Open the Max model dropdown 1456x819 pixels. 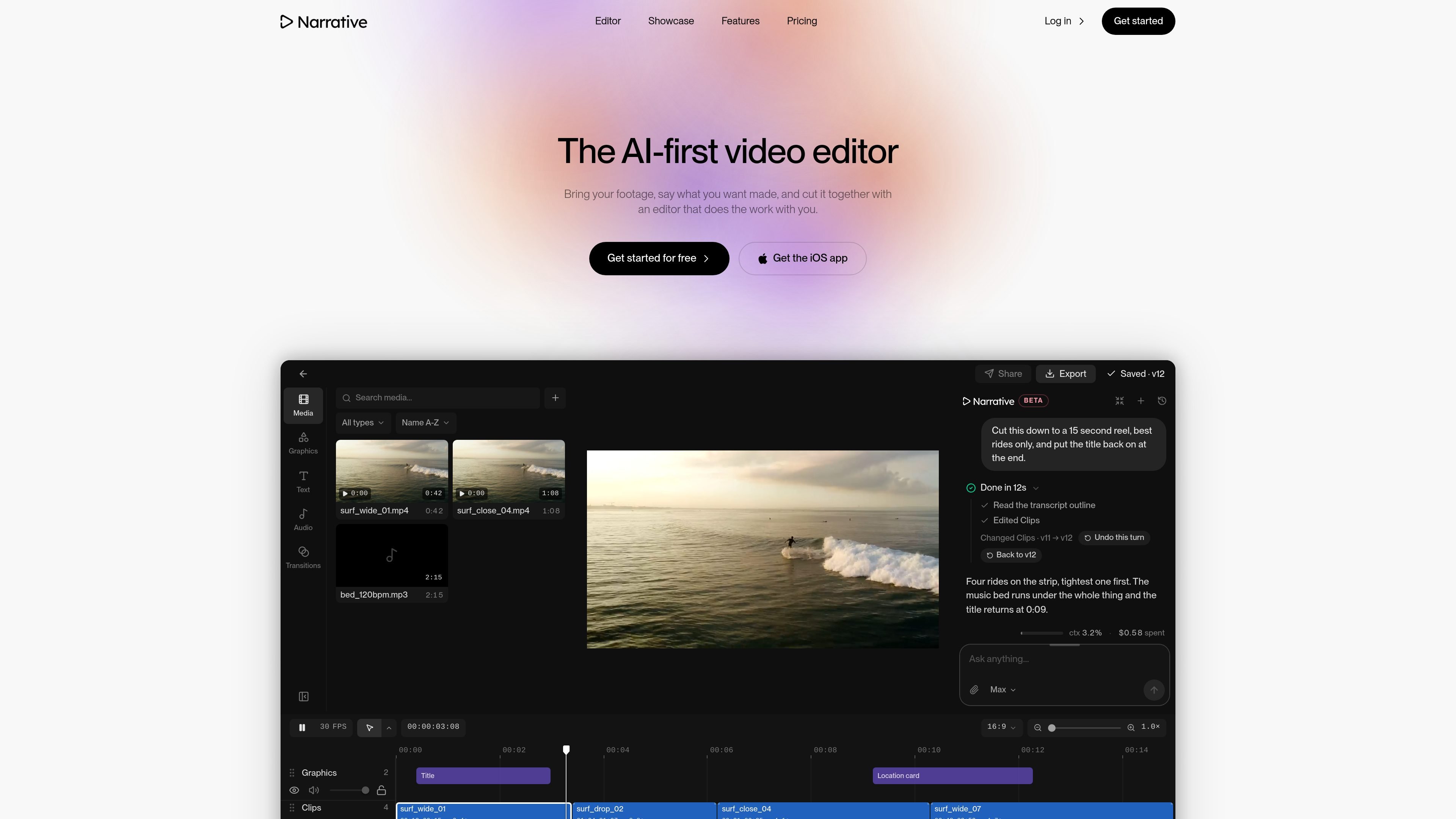coord(1003,690)
